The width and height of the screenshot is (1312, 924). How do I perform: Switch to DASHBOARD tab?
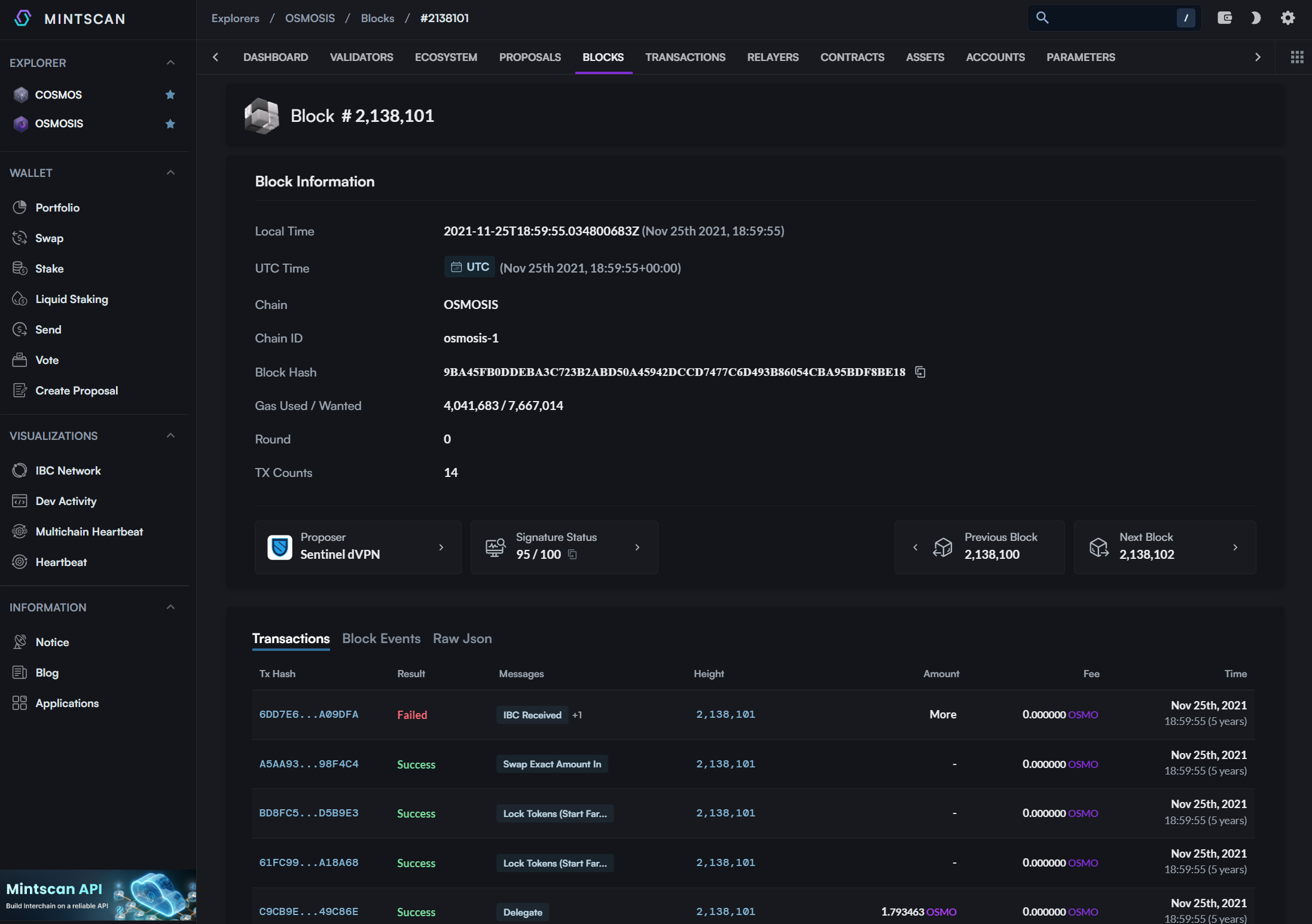click(276, 57)
